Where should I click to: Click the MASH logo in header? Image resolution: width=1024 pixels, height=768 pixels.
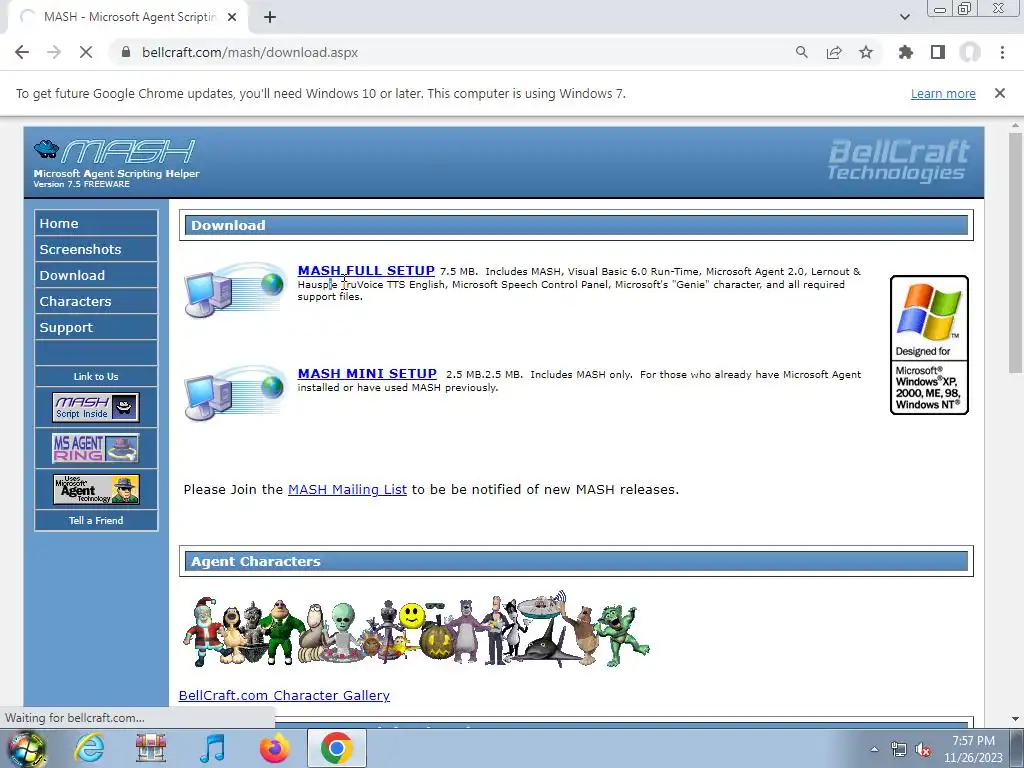[115, 163]
